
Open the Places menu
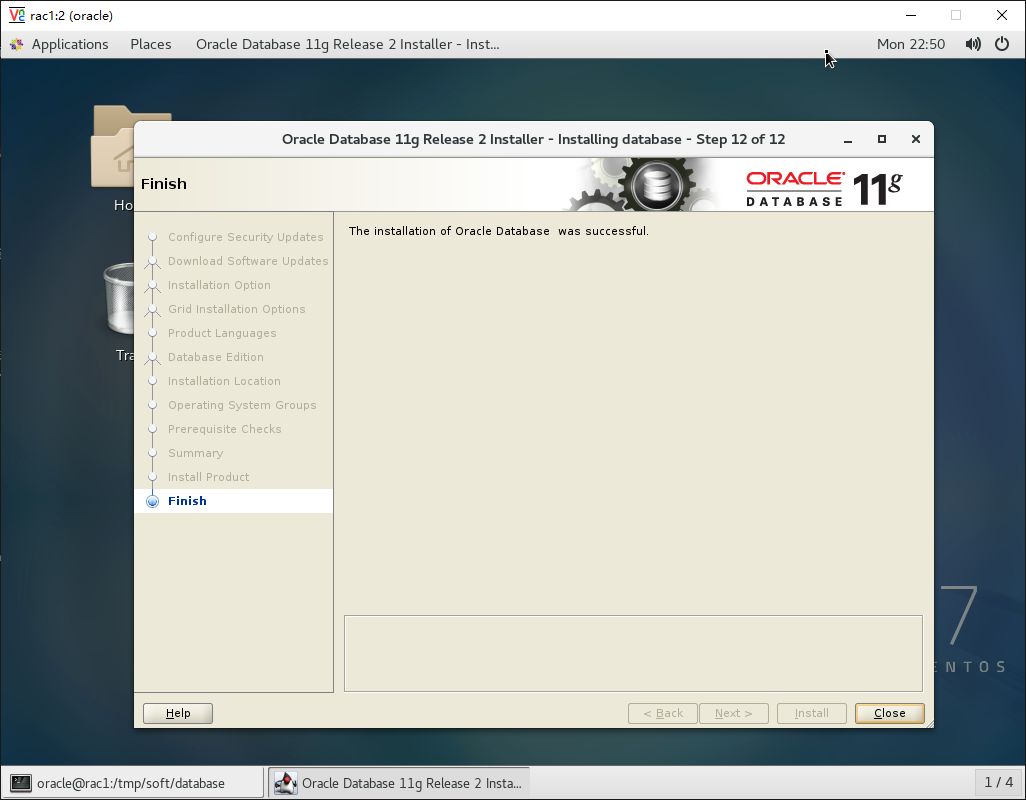[x=150, y=44]
